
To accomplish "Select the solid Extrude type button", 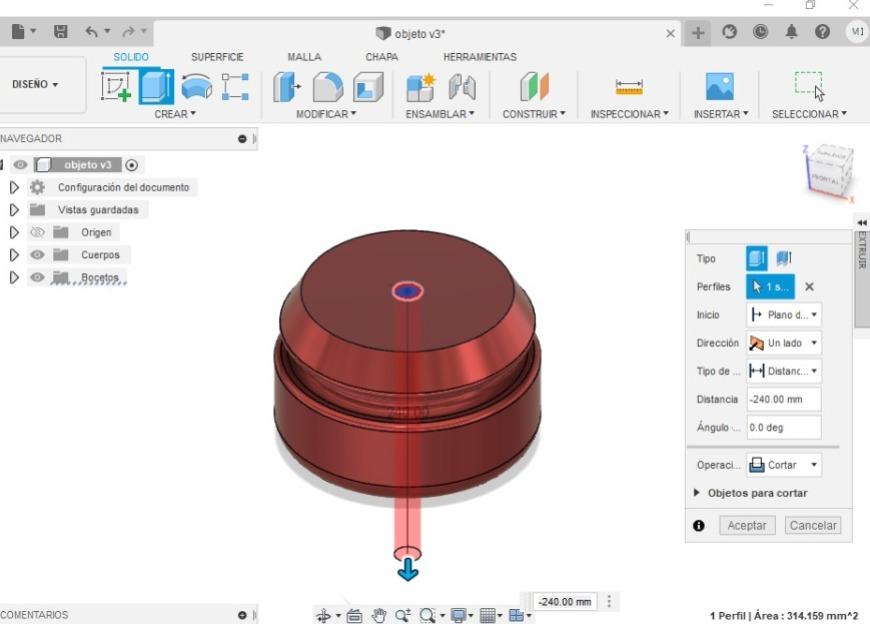I will click(757, 258).
